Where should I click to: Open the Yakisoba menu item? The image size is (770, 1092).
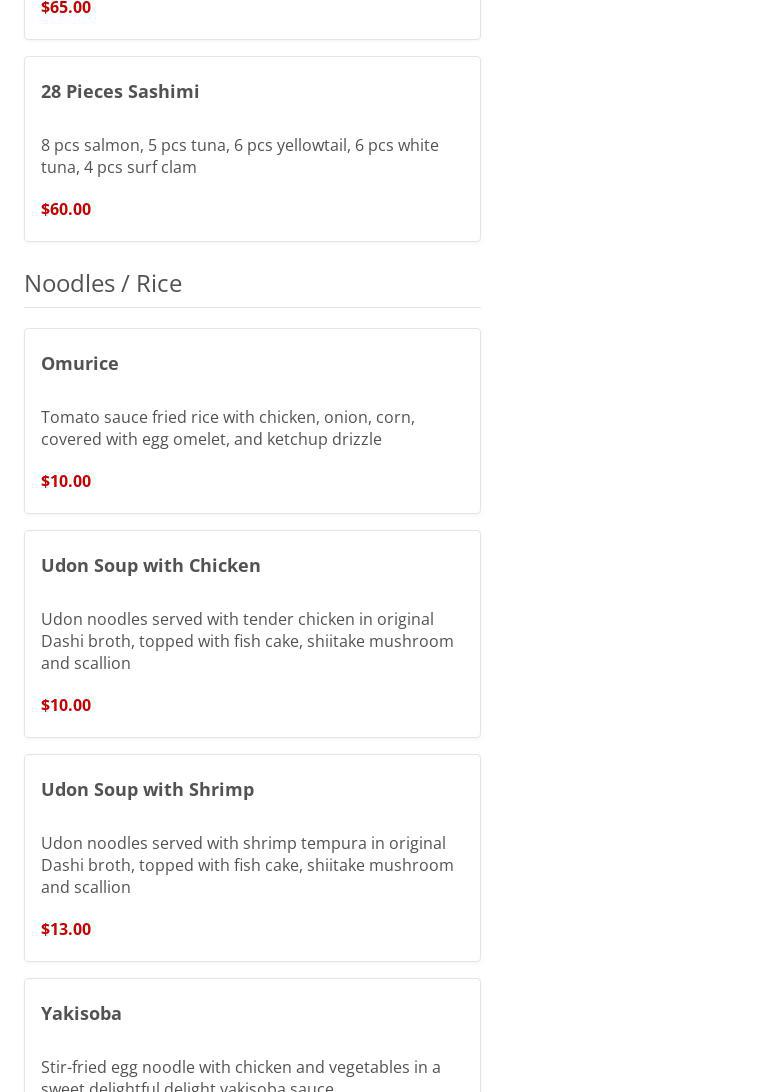(x=82, y=1013)
